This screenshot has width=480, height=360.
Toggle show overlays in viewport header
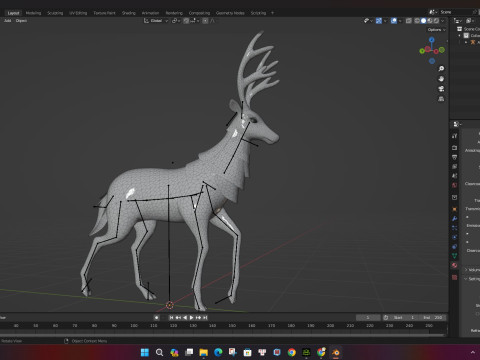coord(394,21)
